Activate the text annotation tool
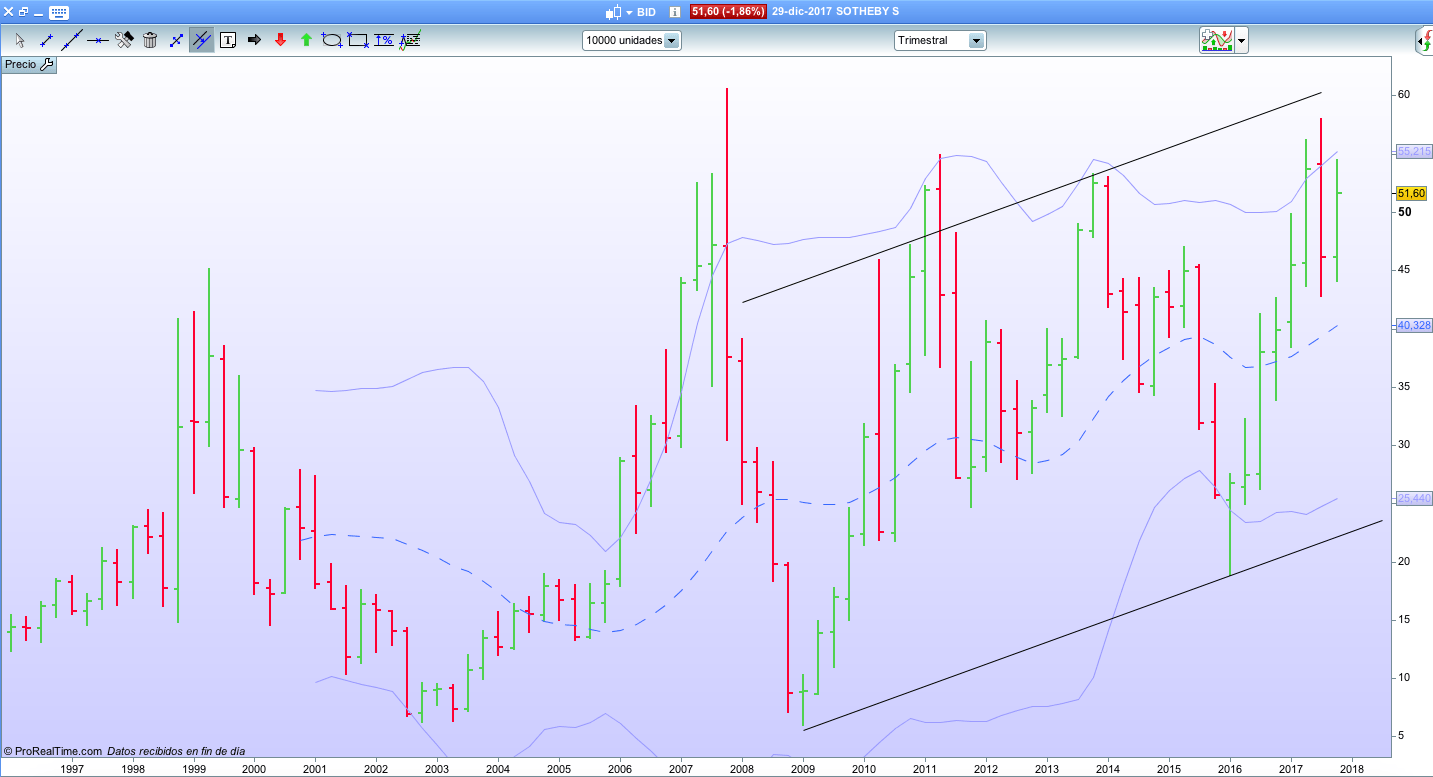This screenshot has width=1433, height=777. click(228, 40)
